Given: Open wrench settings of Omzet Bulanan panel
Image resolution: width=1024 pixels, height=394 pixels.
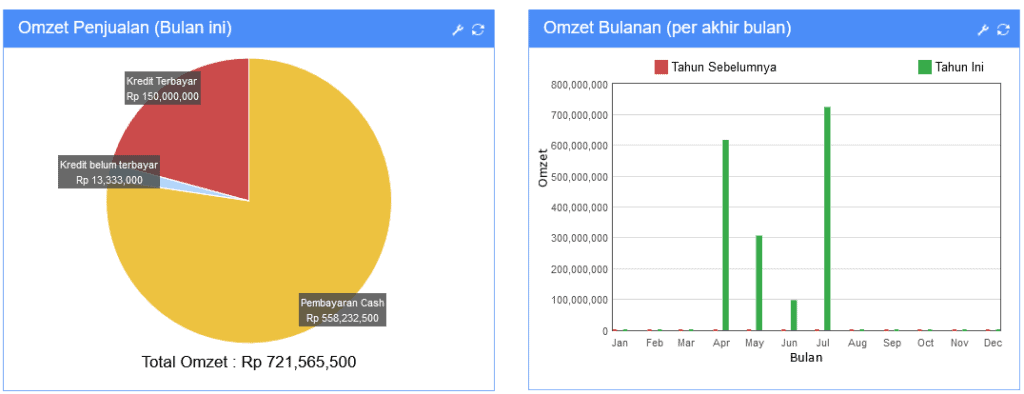Looking at the screenshot, I should point(983,29).
